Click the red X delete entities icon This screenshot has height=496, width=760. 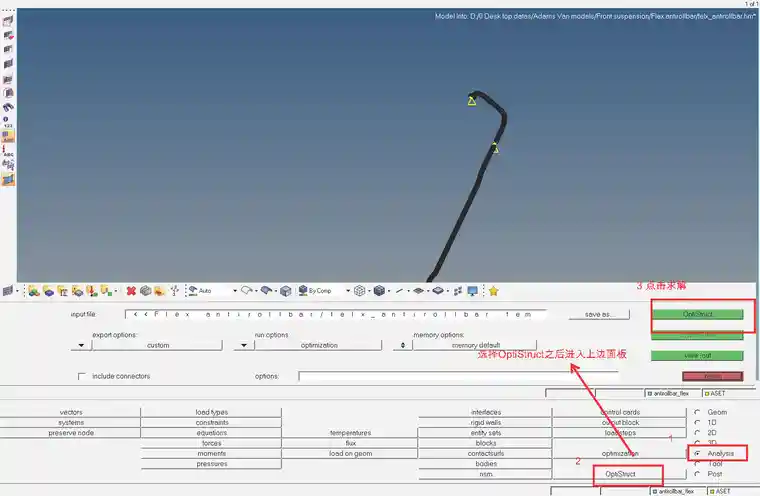tap(131, 291)
